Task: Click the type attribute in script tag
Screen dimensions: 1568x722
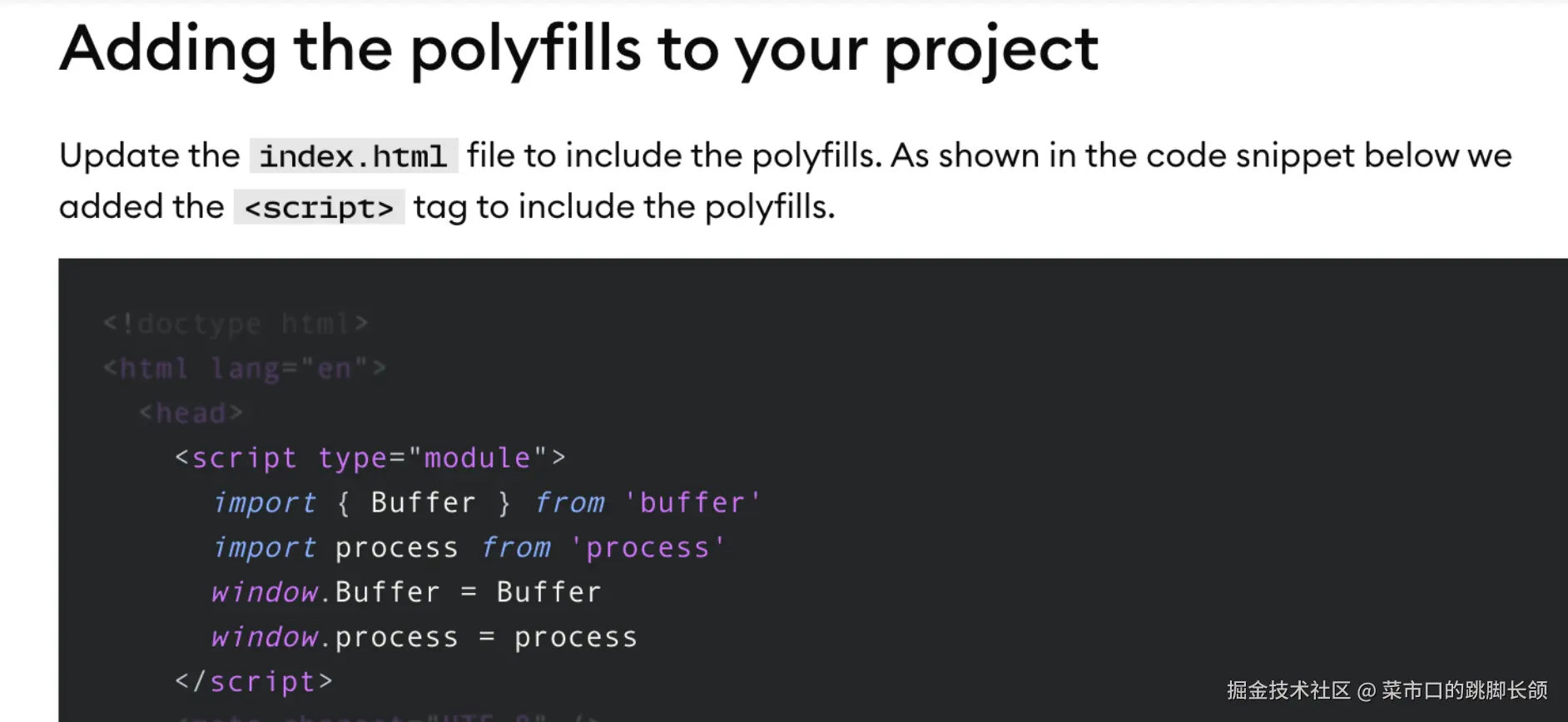Action: (x=352, y=457)
